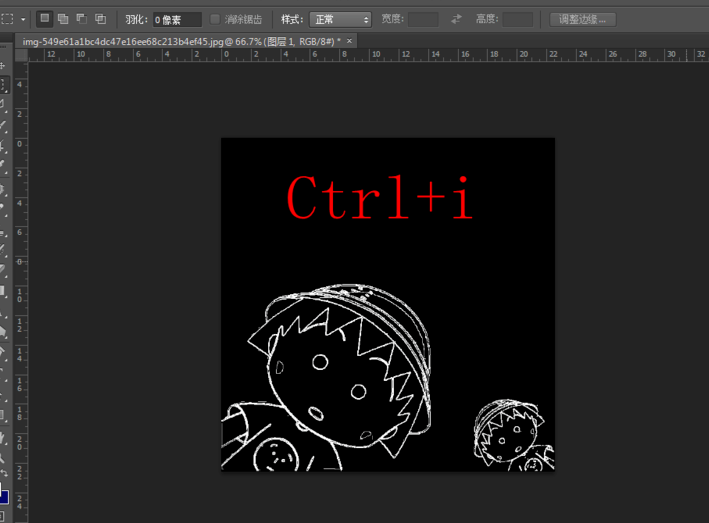The image size is (709, 523).
Task: Open the marquee tool preset picker
Action: click(x=8, y=19)
